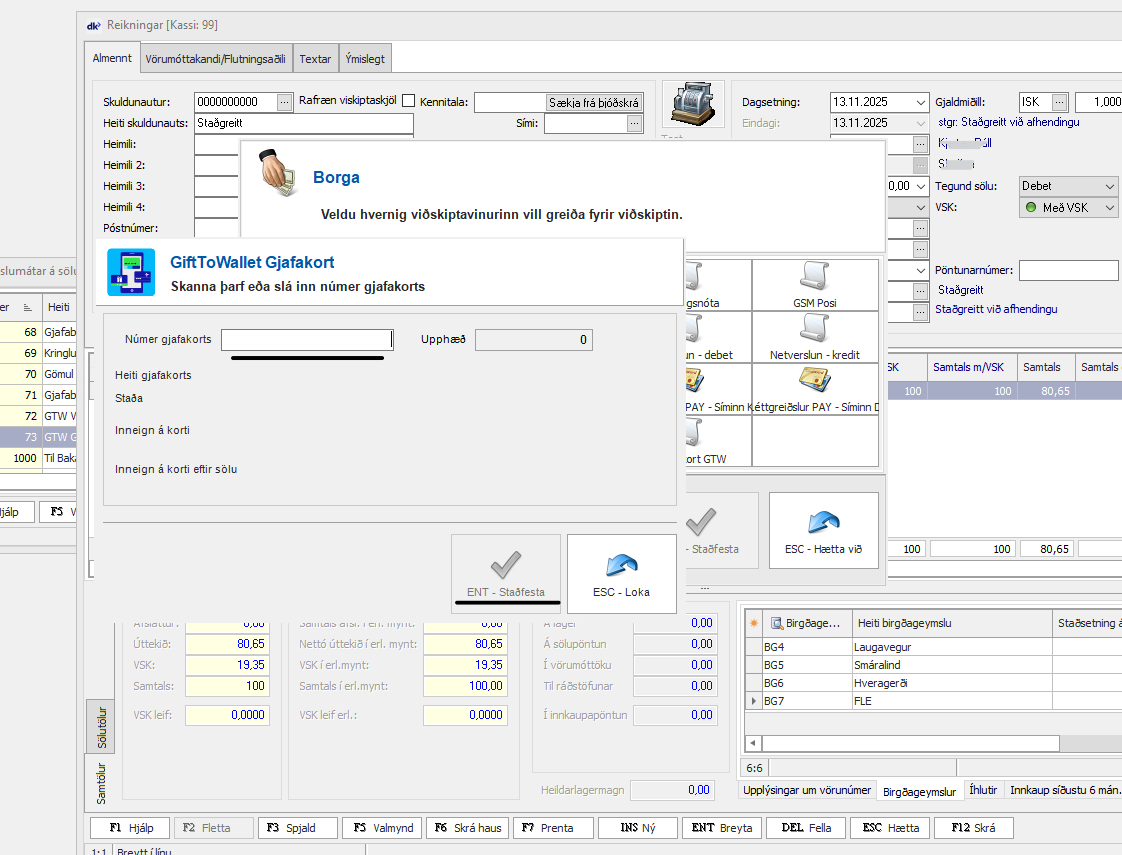The width and height of the screenshot is (1122, 855).
Task: Click the Sækja frá þjóðskrá button
Action: click(x=594, y=102)
